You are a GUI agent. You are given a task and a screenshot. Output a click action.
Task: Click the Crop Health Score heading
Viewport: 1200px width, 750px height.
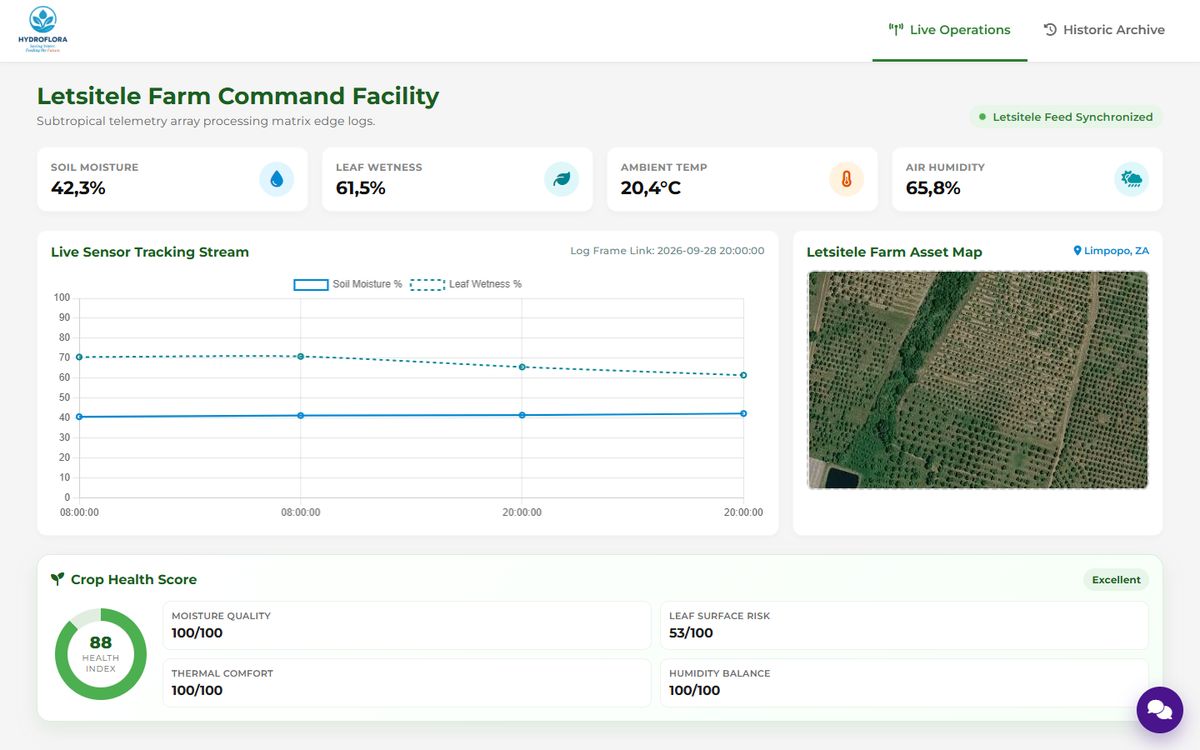tap(134, 579)
